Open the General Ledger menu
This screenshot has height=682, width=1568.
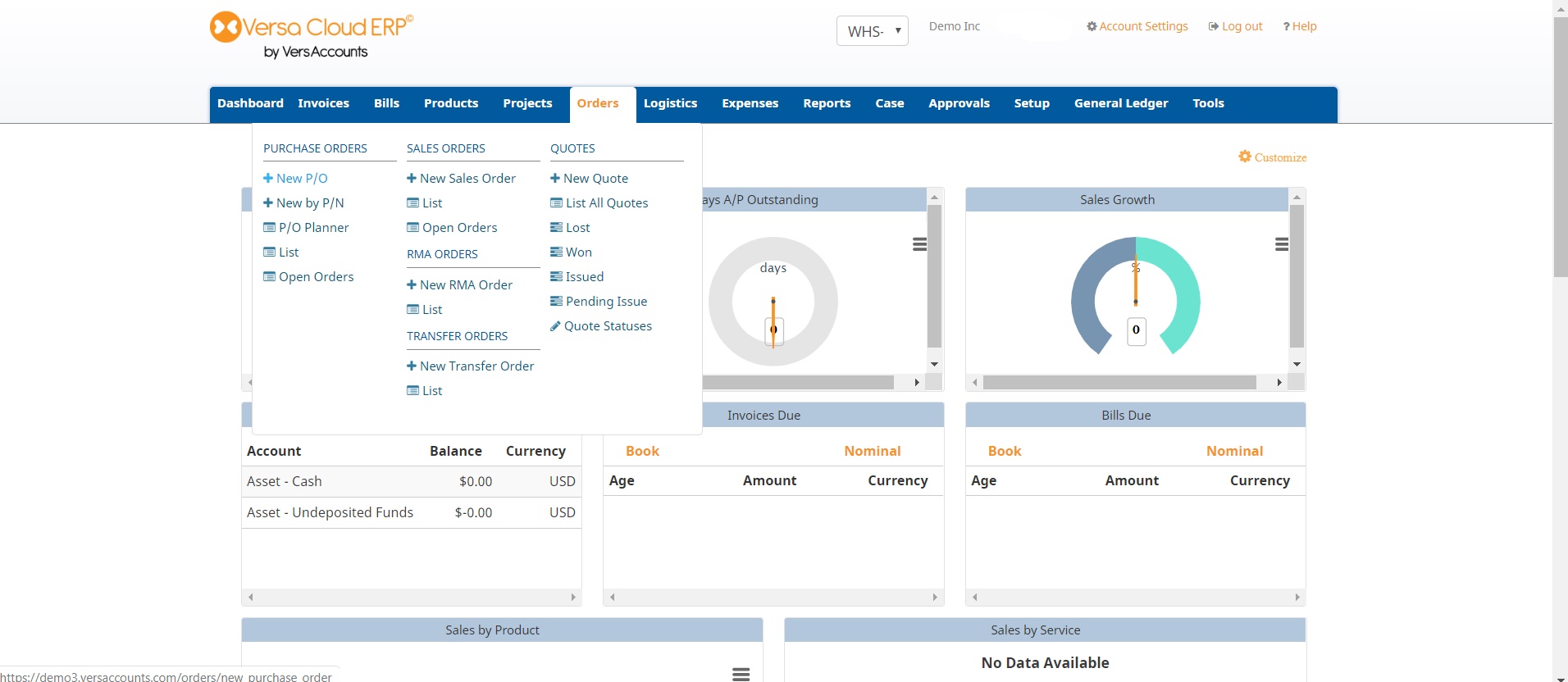click(1120, 103)
